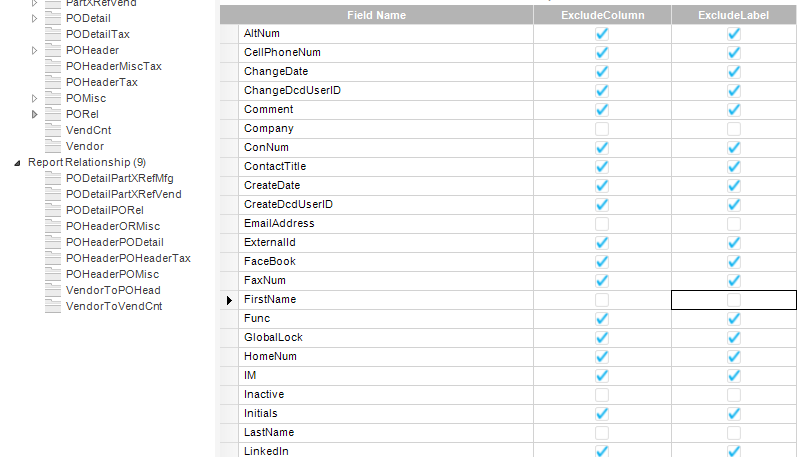Image resolution: width=806 pixels, height=457 pixels.
Task: Click the POHeaderORMisc relationship icon
Action: pos(53,226)
